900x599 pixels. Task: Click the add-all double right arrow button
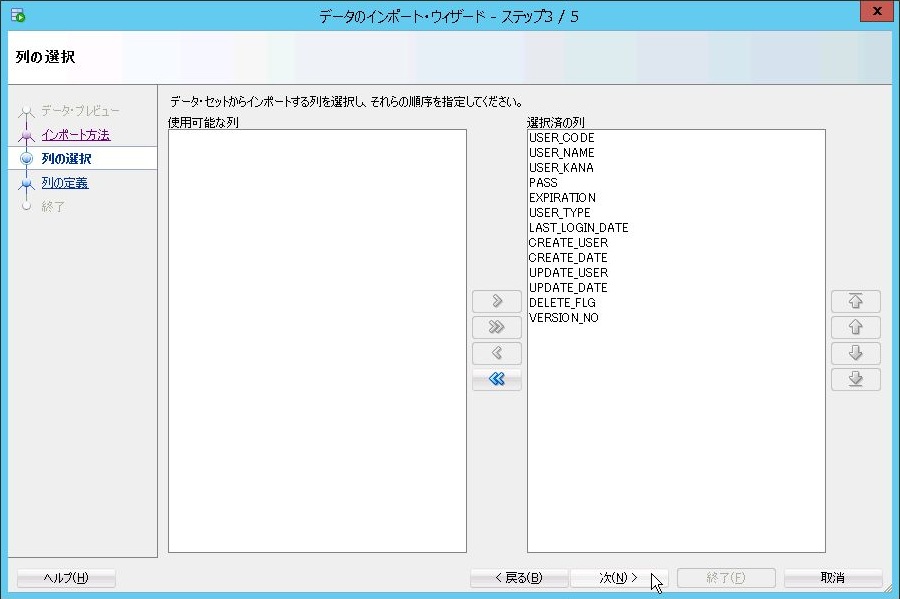click(x=497, y=328)
